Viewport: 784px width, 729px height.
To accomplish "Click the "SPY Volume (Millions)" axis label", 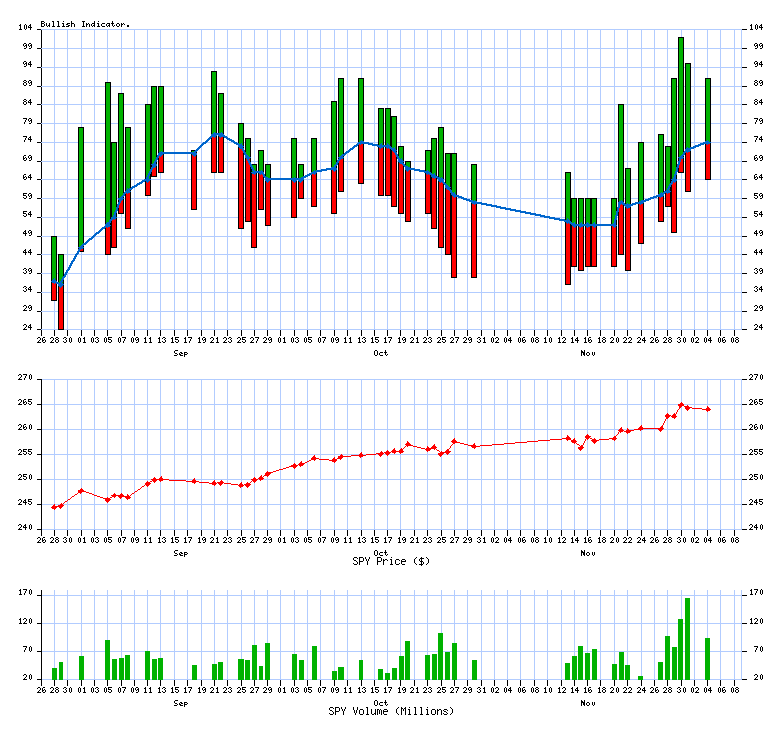I will click(x=391, y=711).
